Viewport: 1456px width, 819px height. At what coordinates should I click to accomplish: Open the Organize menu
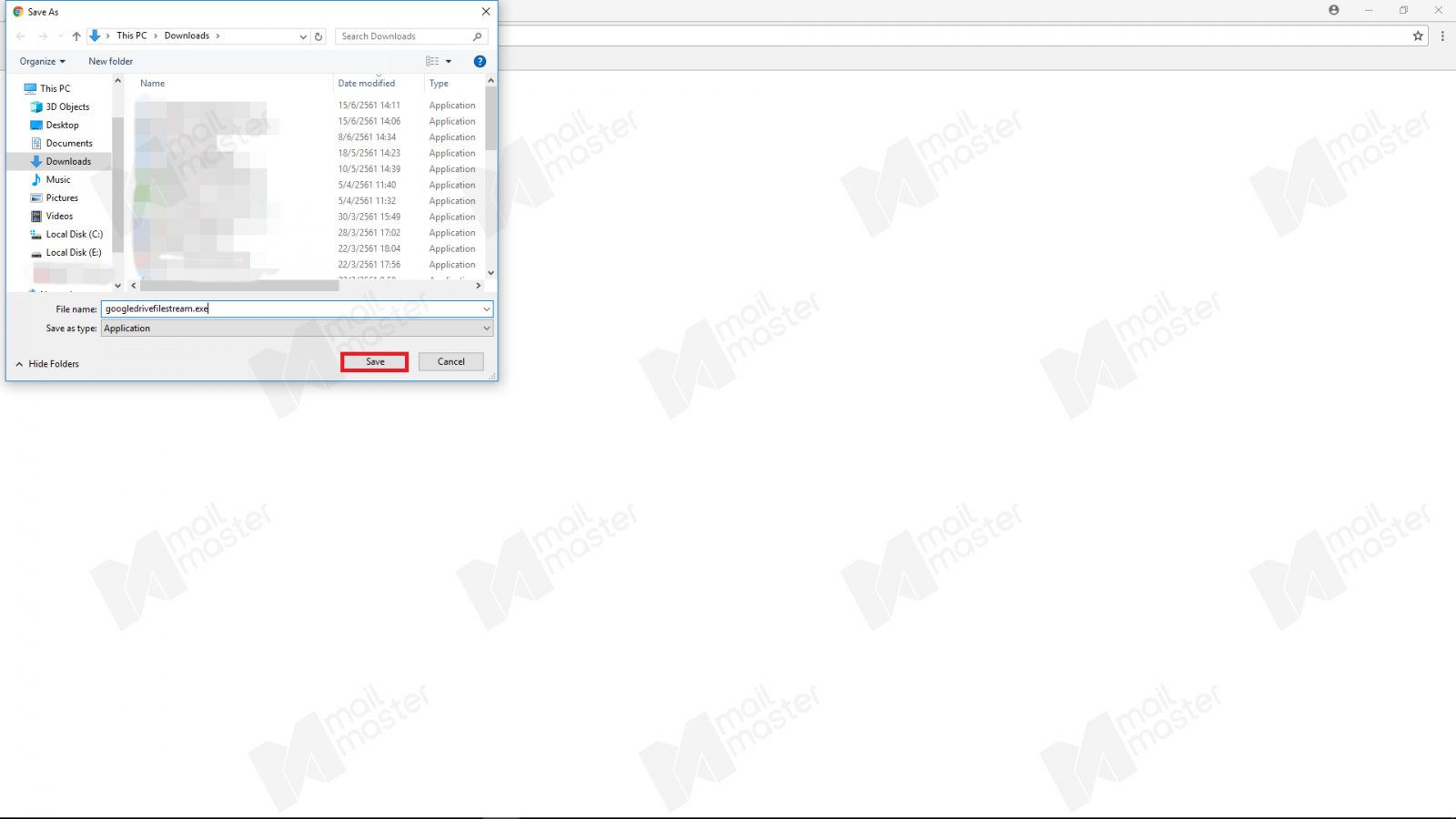coord(42,61)
